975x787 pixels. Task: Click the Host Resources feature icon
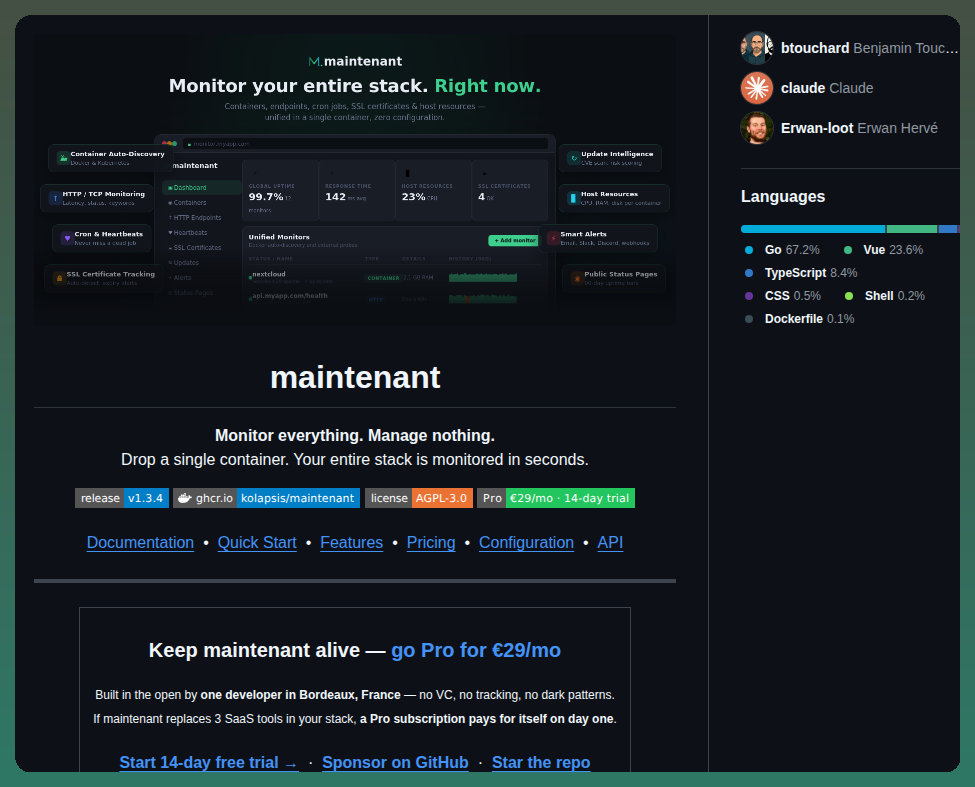tap(573, 198)
